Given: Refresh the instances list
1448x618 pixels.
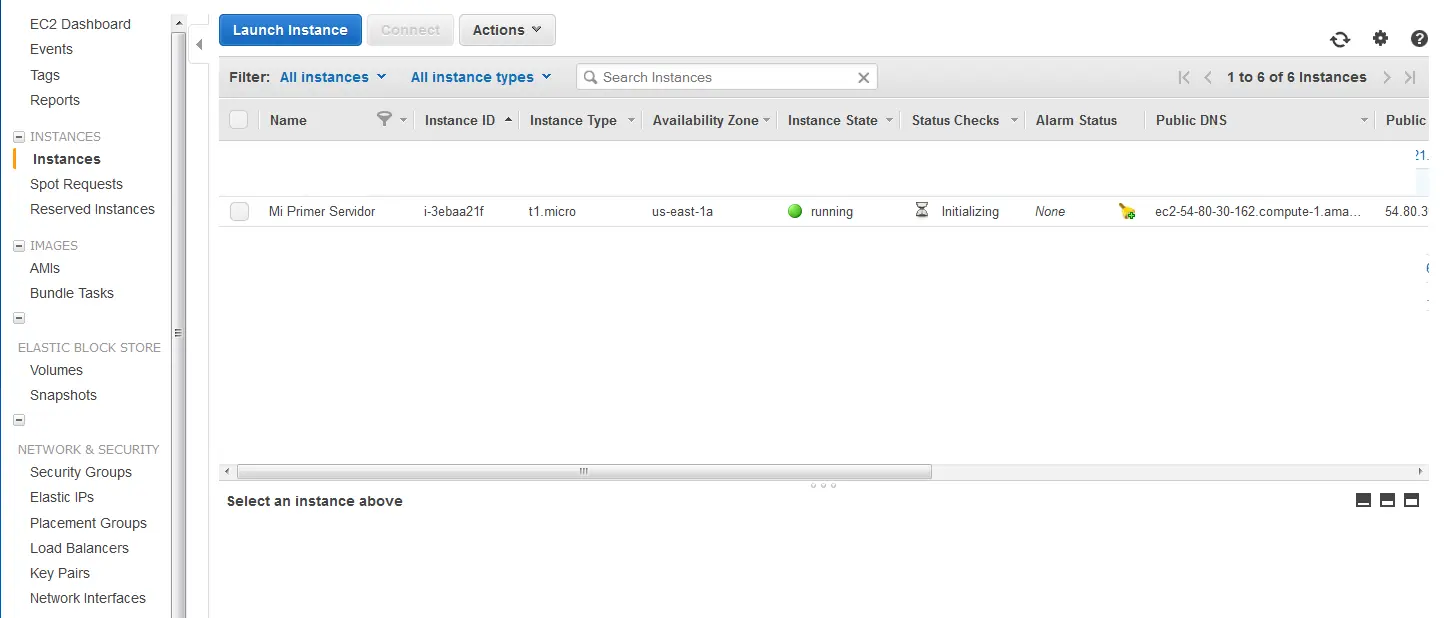Looking at the screenshot, I should [1340, 39].
